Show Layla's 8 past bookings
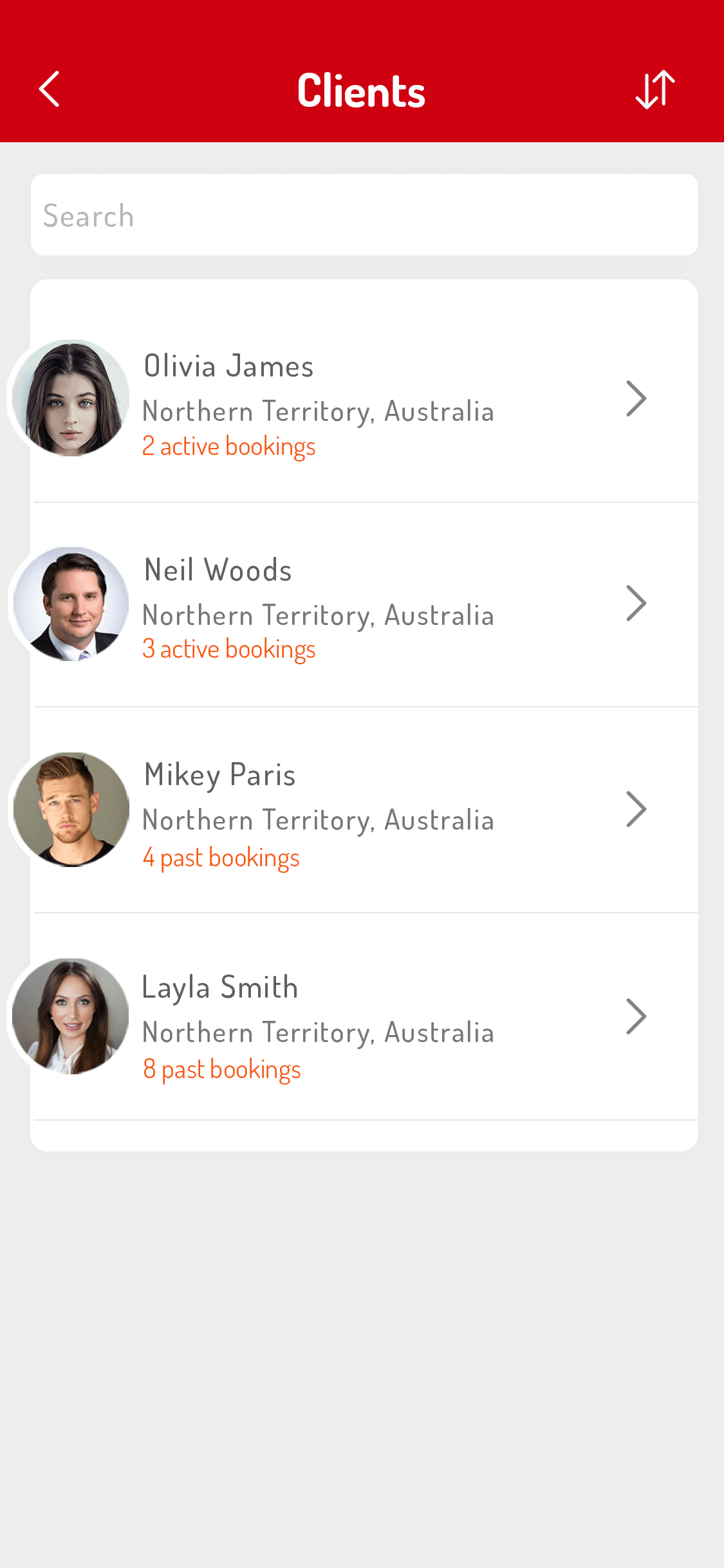Viewport: 724px width, 1568px height. 221,1069
